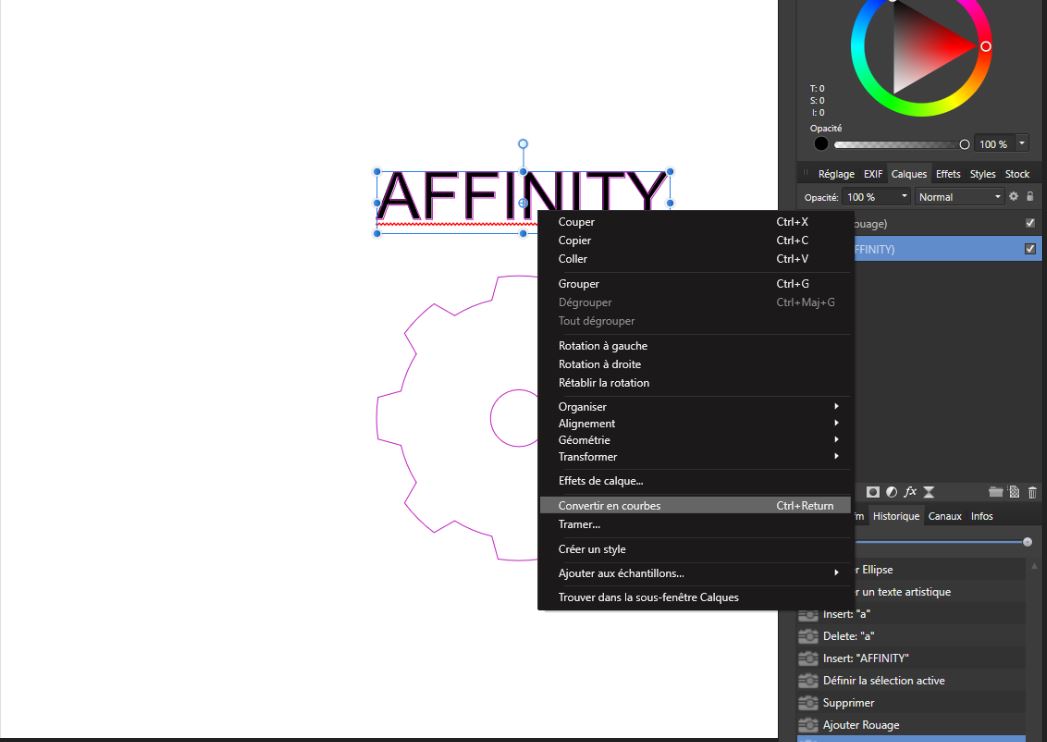
Task: Select Rotation à gauche
Action: pyautogui.click(x=694, y=345)
